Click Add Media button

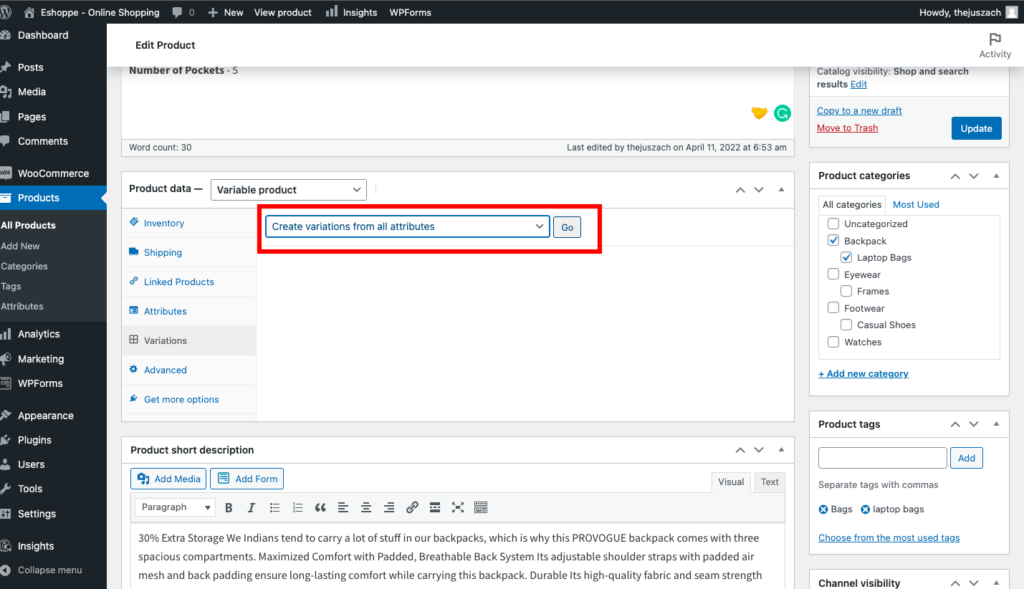coord(168,479)
